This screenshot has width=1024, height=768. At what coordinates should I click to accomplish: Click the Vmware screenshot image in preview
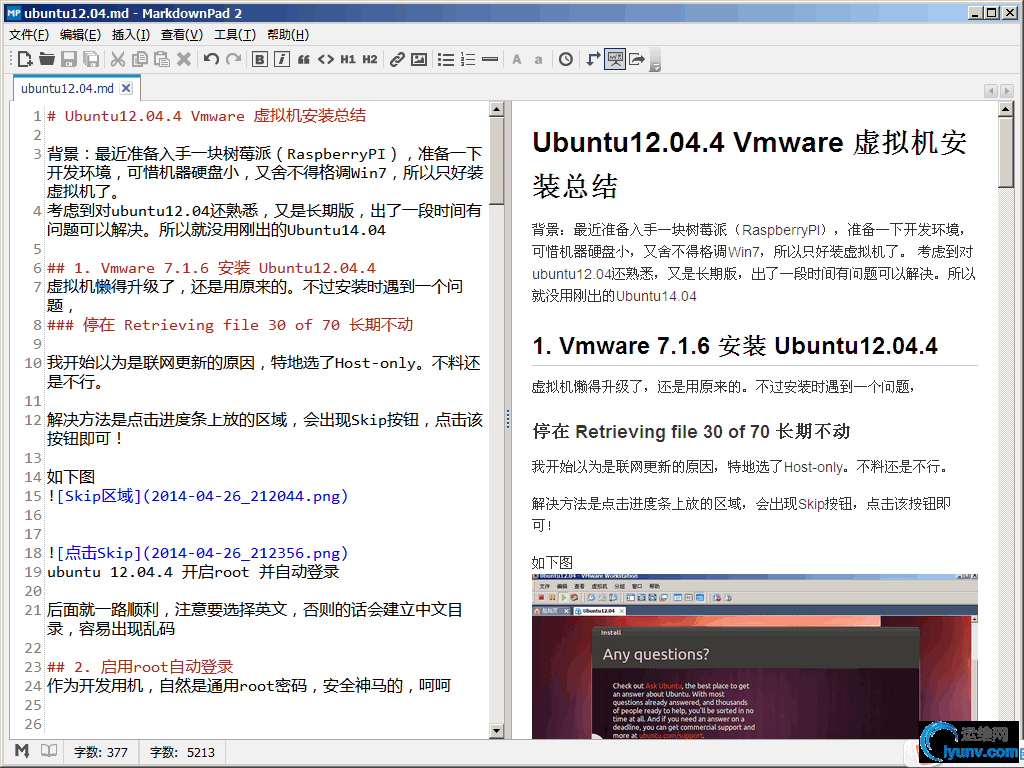[x=754, y=656]
